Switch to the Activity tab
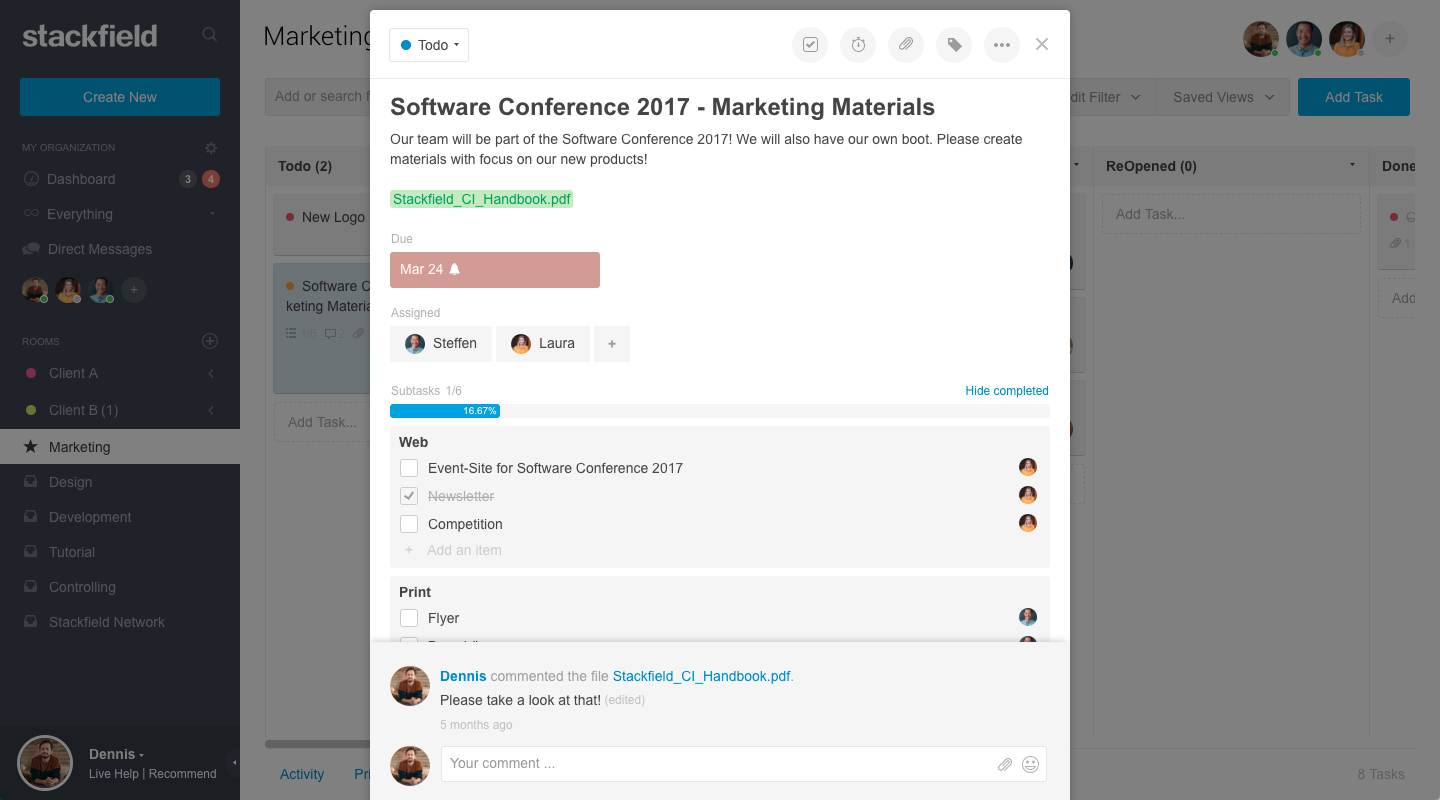 (302, 774)
